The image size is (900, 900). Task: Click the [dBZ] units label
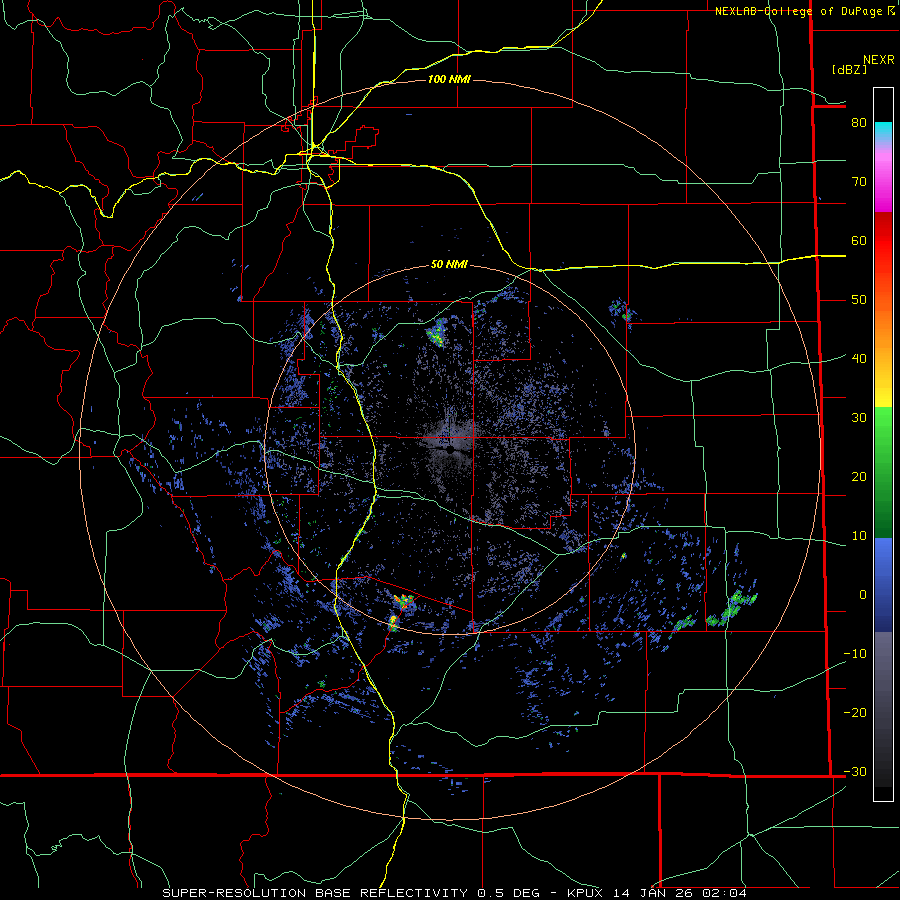[849, 70]
